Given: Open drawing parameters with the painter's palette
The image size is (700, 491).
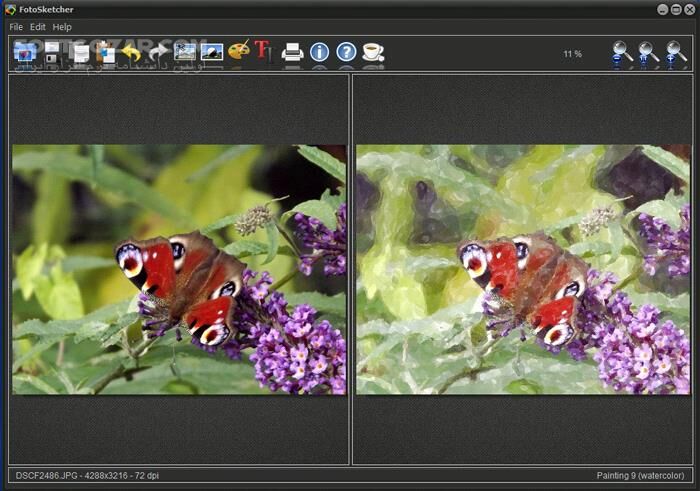Looking at the screenshot, I should click(239, 50).
